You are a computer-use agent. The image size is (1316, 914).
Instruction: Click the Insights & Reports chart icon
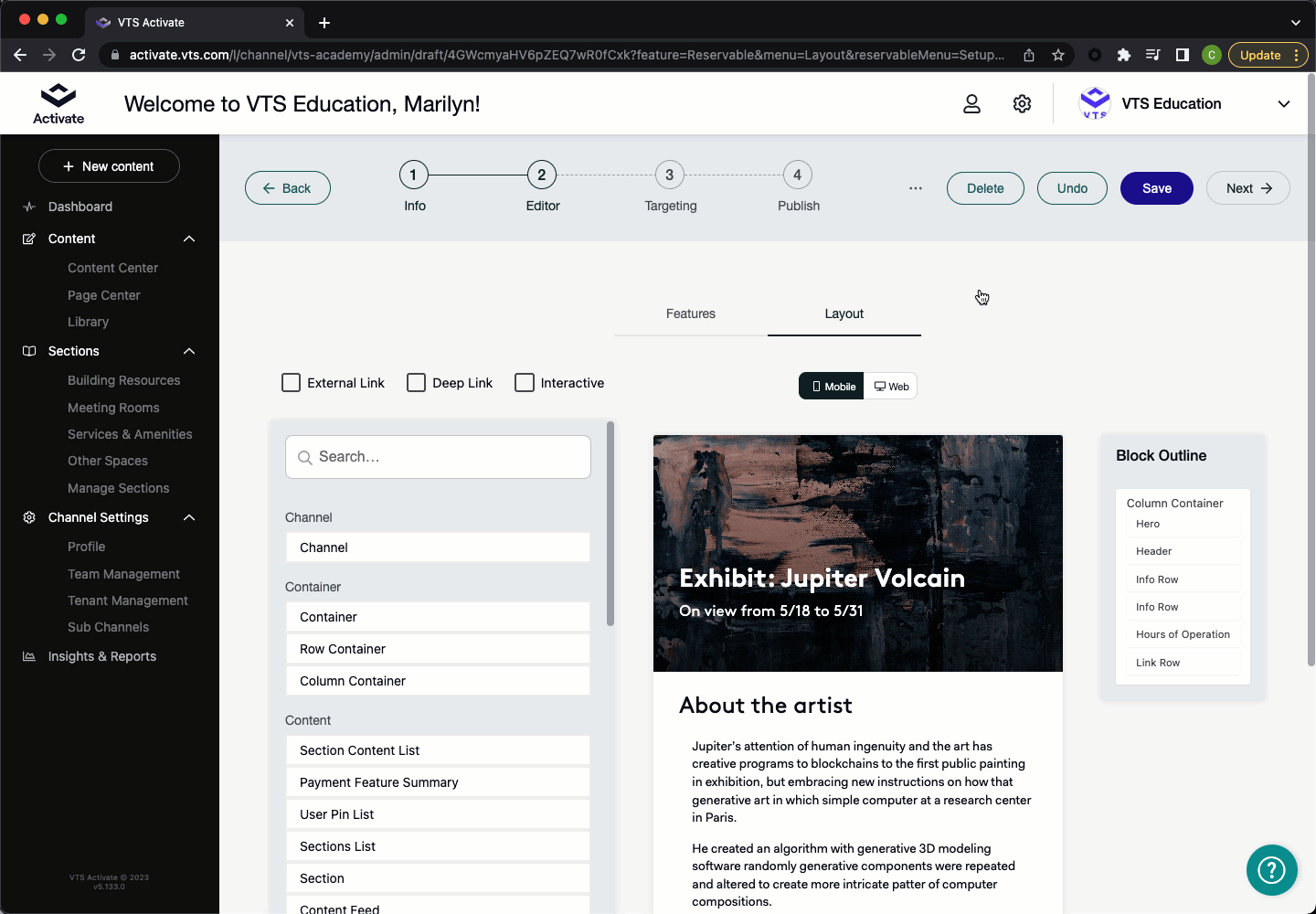pos(29,656)
